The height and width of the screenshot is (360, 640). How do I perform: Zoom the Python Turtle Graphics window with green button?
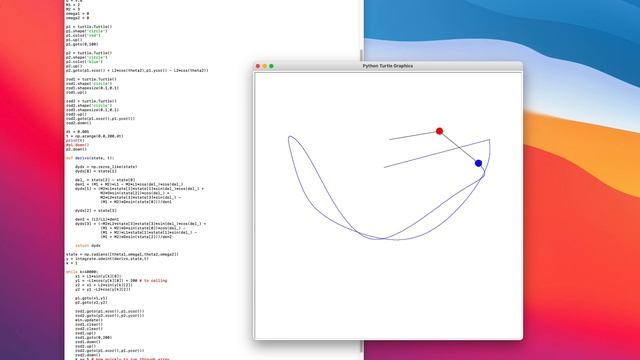point(271,66)
